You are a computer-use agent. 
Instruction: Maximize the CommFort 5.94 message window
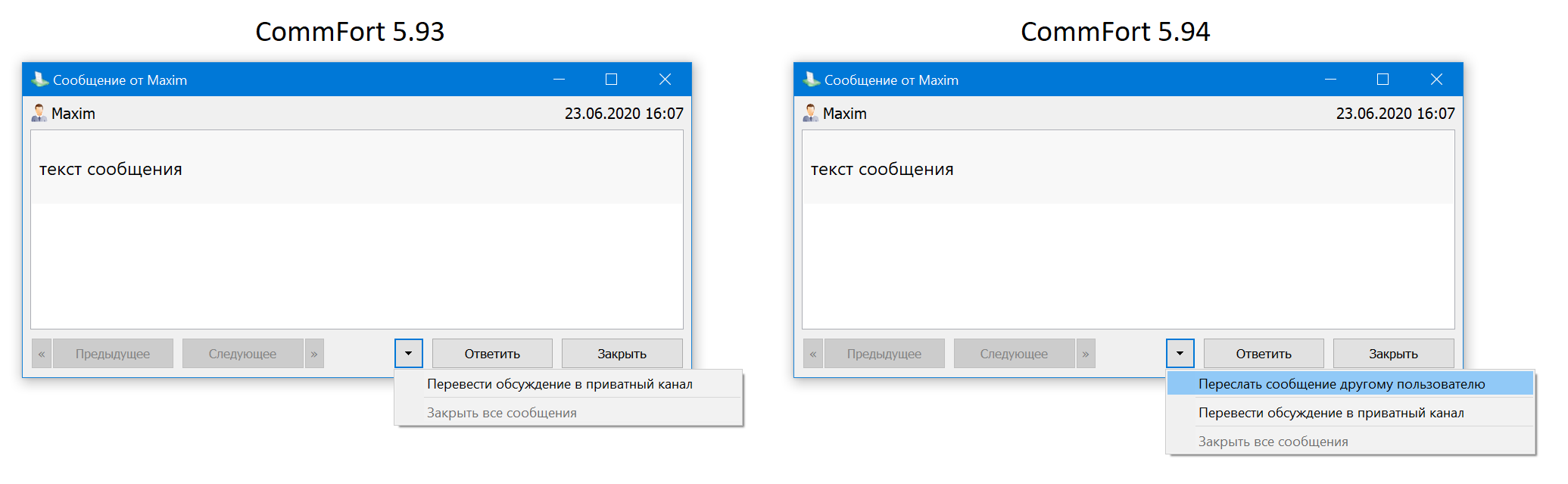1383,80
